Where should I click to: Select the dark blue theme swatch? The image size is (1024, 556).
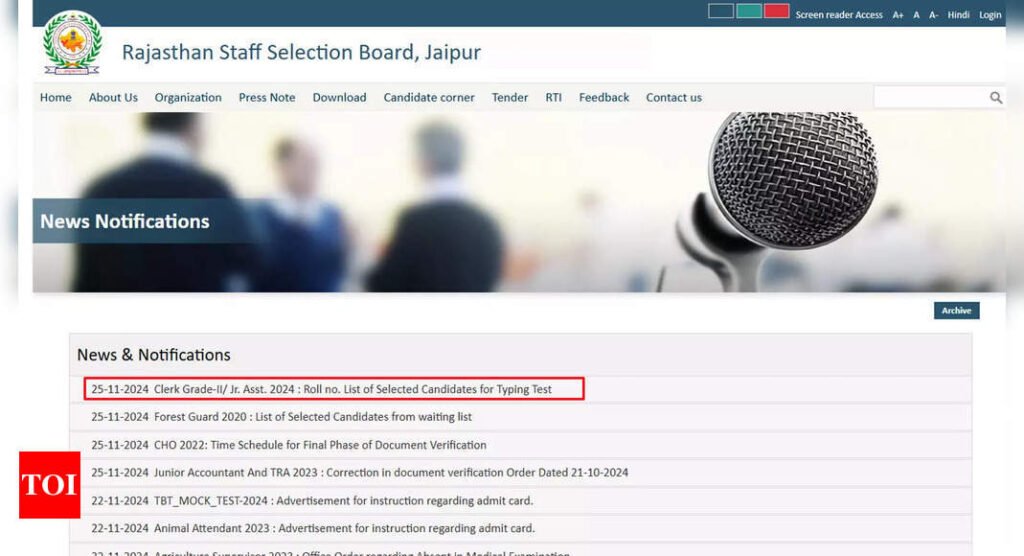[x=721, y=11]
